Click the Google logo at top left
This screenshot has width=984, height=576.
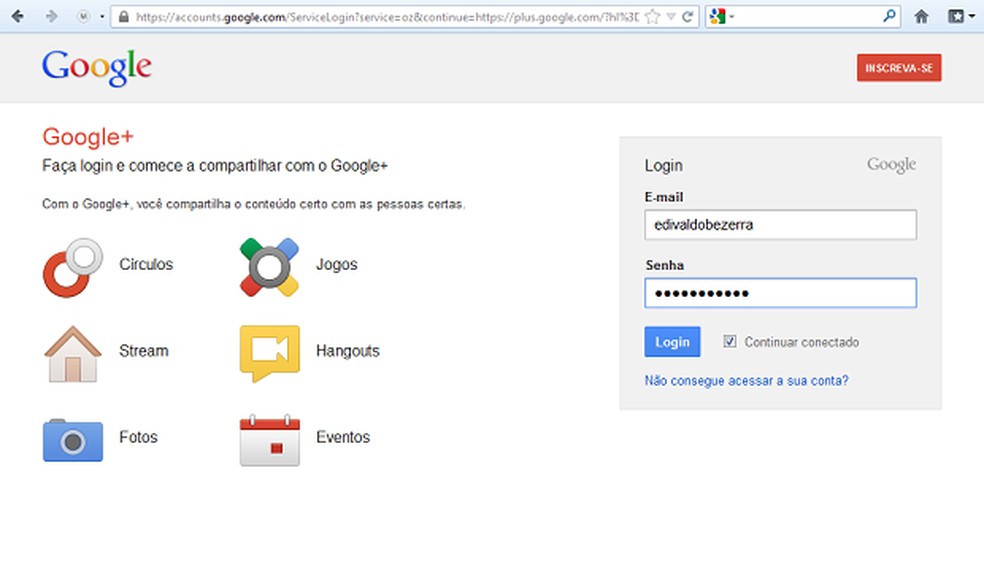coord(95,67)
